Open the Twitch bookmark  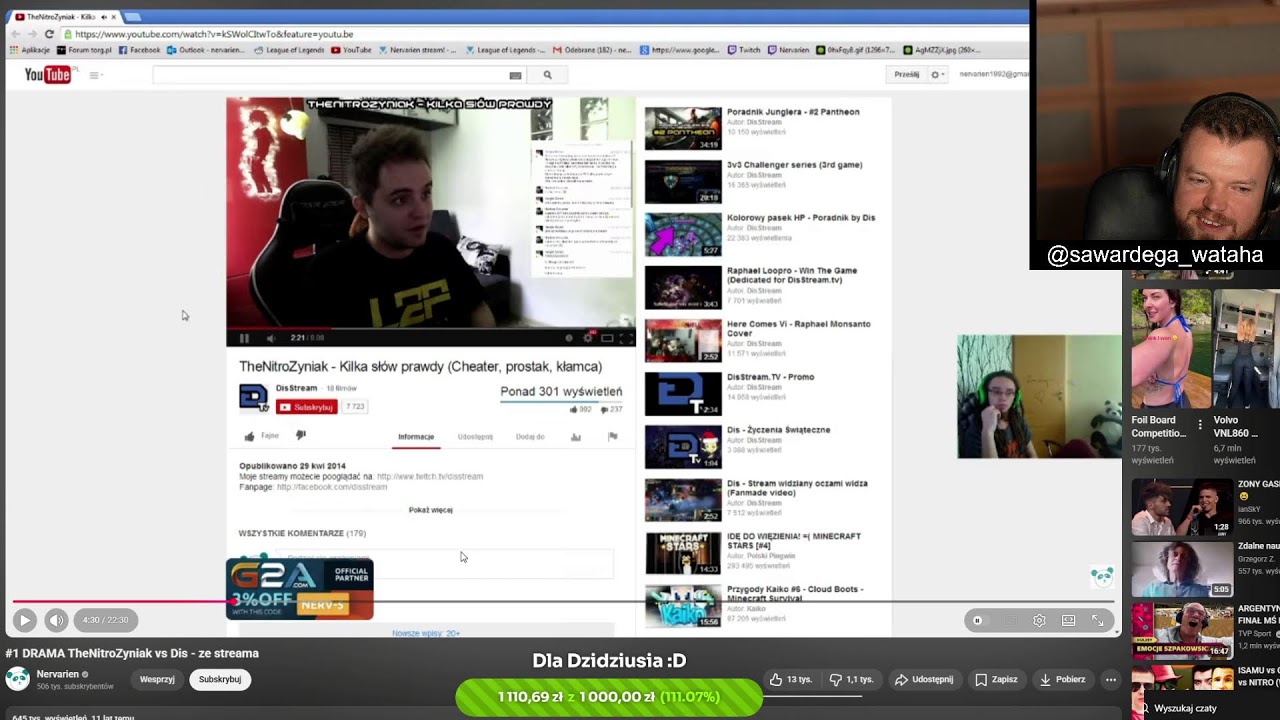(745, 50)
